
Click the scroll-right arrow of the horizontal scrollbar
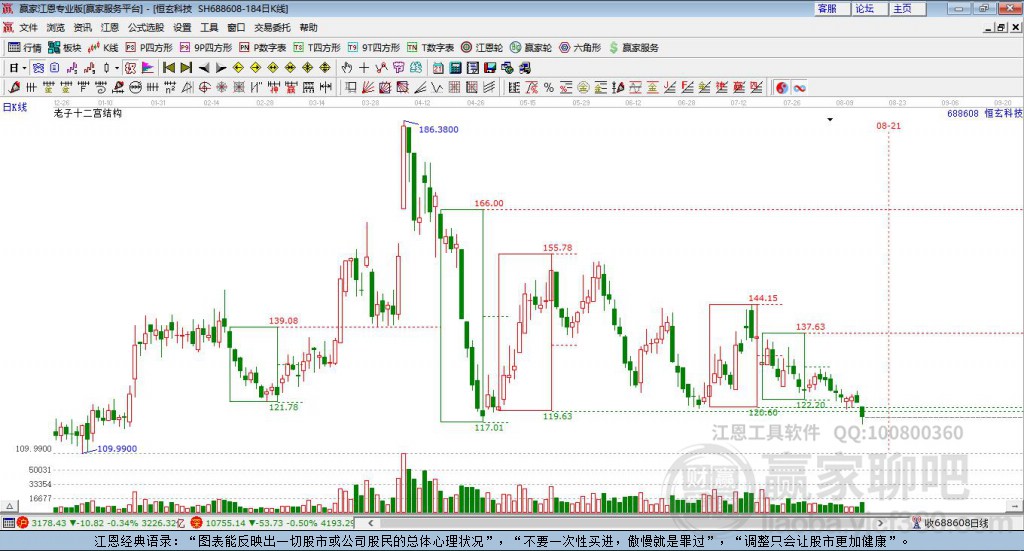880,523
